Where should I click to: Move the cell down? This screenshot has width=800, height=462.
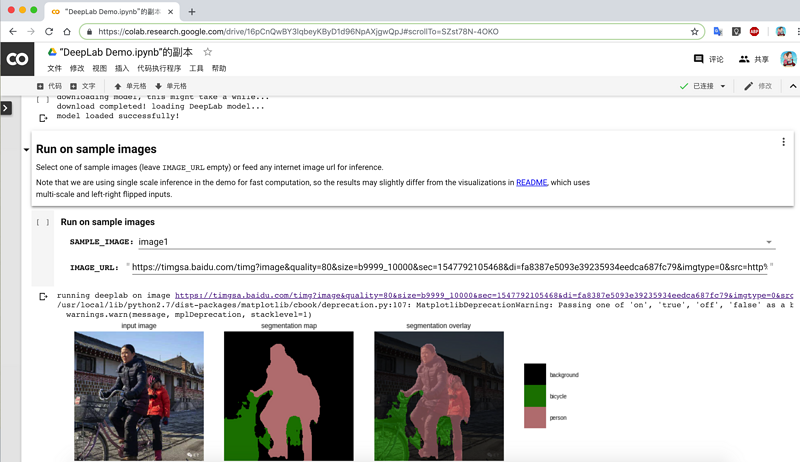[x=170, y=86]
